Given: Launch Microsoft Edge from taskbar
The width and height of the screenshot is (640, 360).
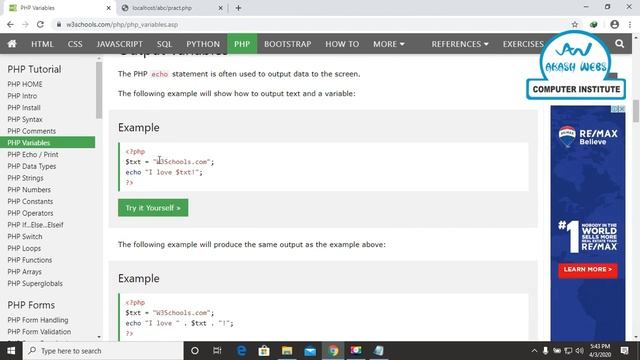Looking at the screenshot, I should [x=242, y=351].
